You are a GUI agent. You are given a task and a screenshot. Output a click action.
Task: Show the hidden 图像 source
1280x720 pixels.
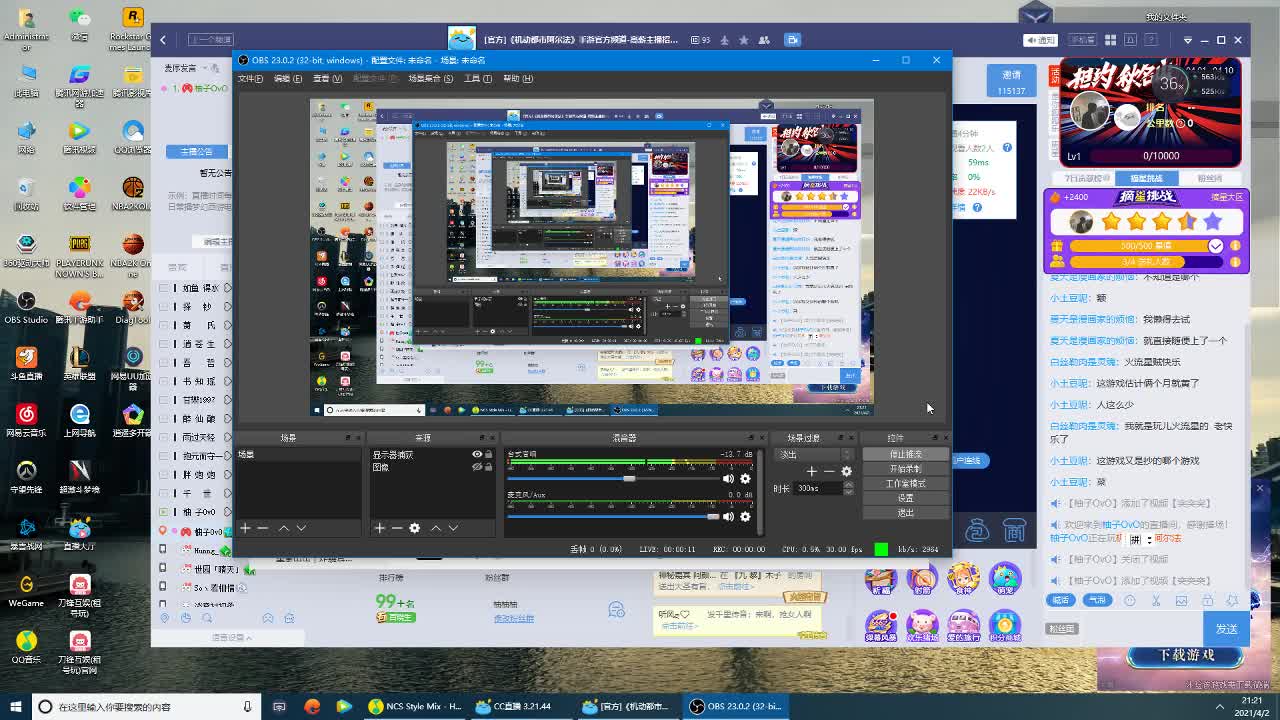point(477,467)
